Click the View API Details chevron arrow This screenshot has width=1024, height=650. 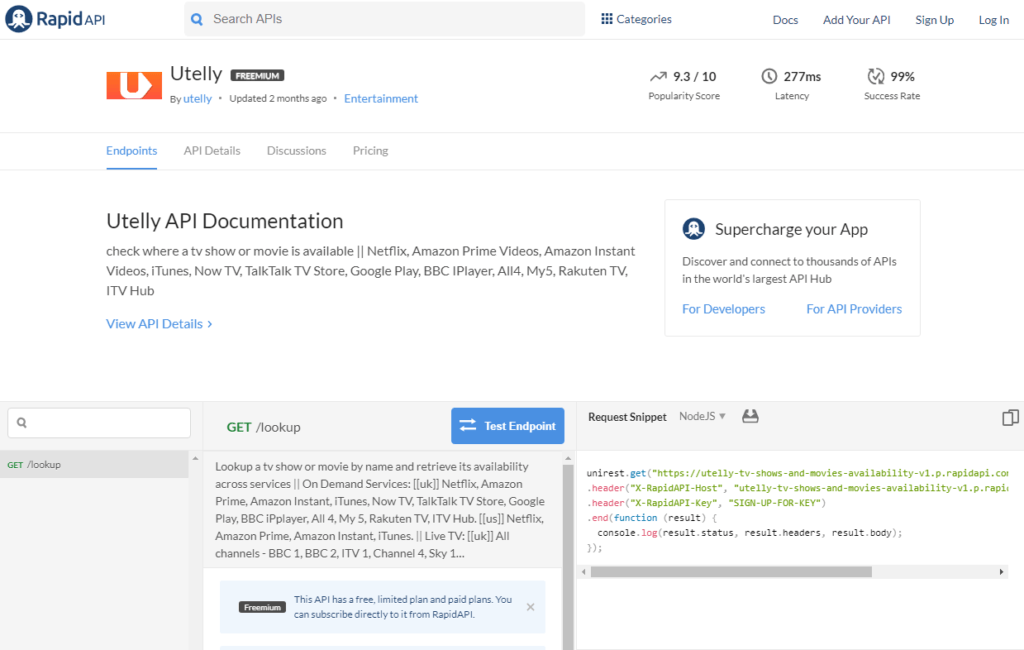pos(210,324)
